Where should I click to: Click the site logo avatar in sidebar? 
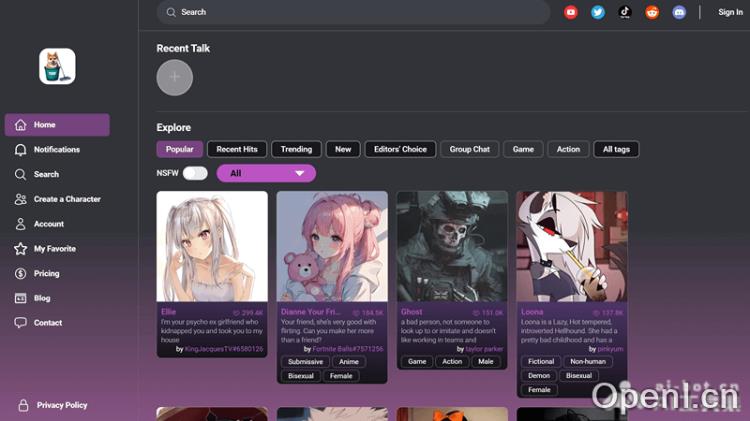(57, 67)
